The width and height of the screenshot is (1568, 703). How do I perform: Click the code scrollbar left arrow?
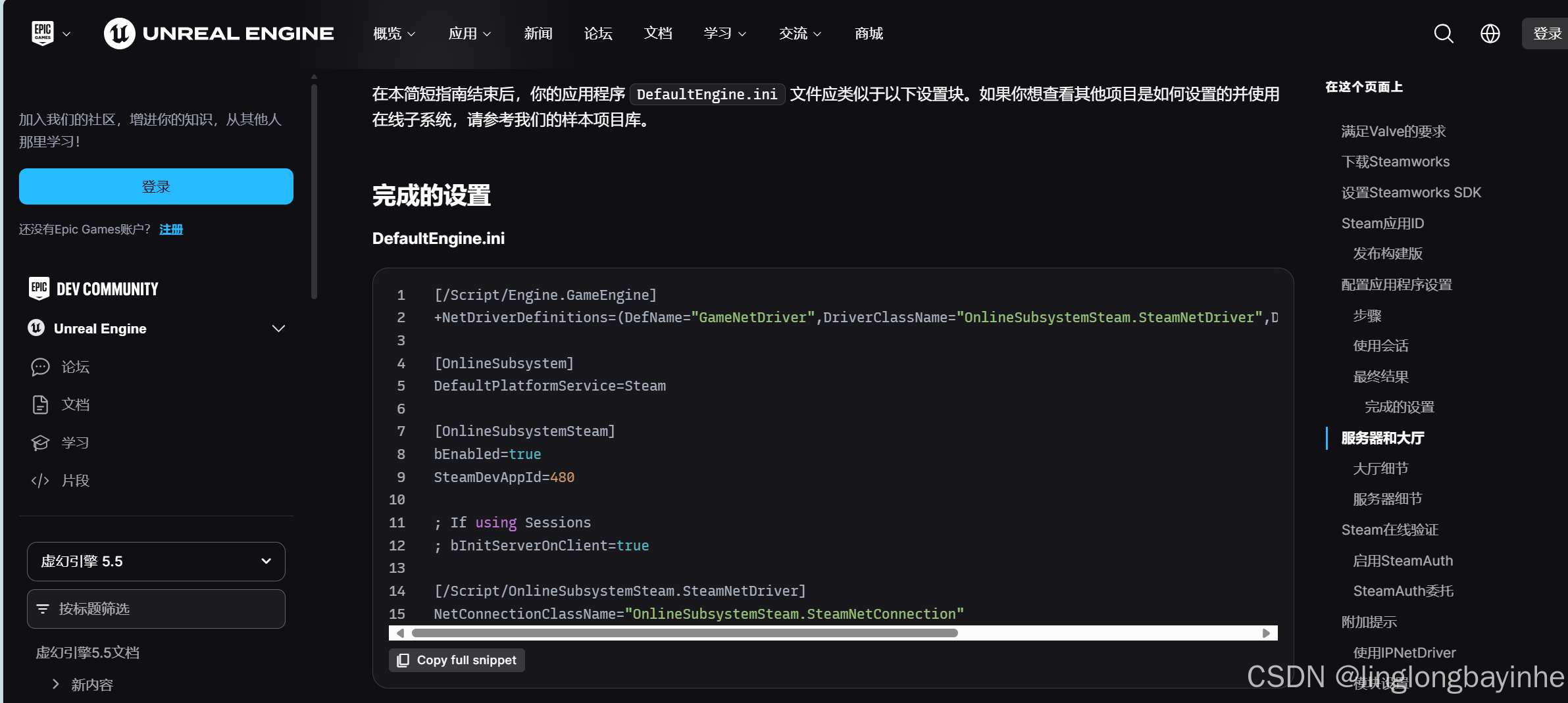point(400,633)
